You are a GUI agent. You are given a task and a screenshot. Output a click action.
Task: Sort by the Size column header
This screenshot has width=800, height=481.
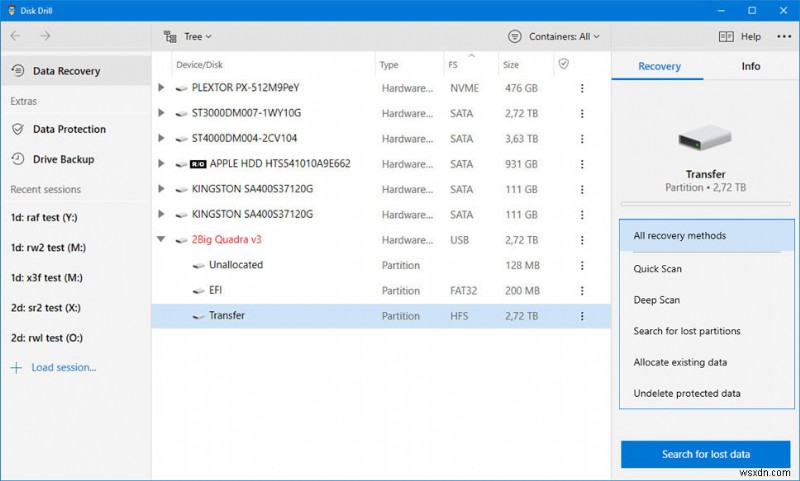tap(511, 65)
